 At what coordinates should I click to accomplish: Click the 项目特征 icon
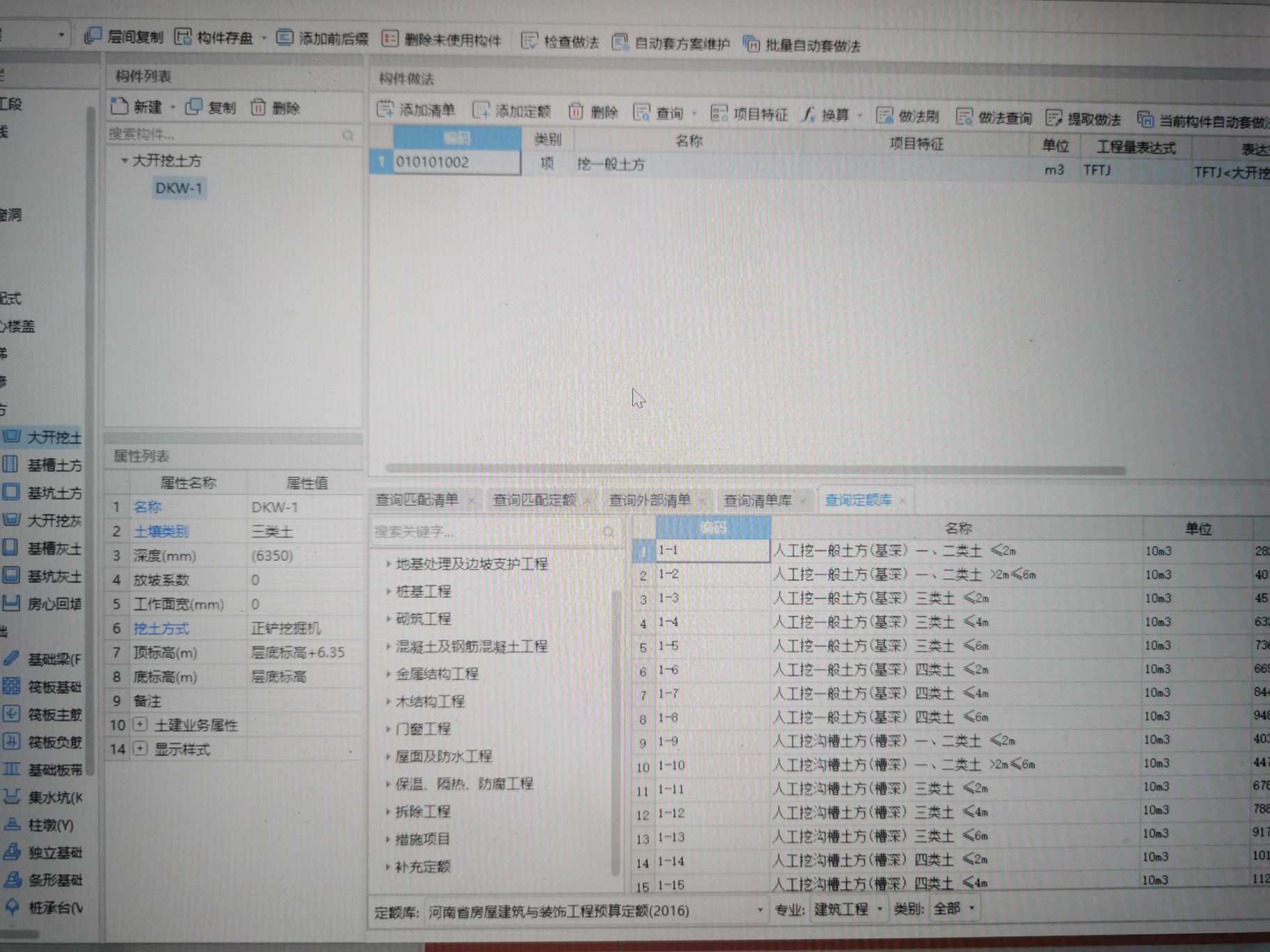719,113
